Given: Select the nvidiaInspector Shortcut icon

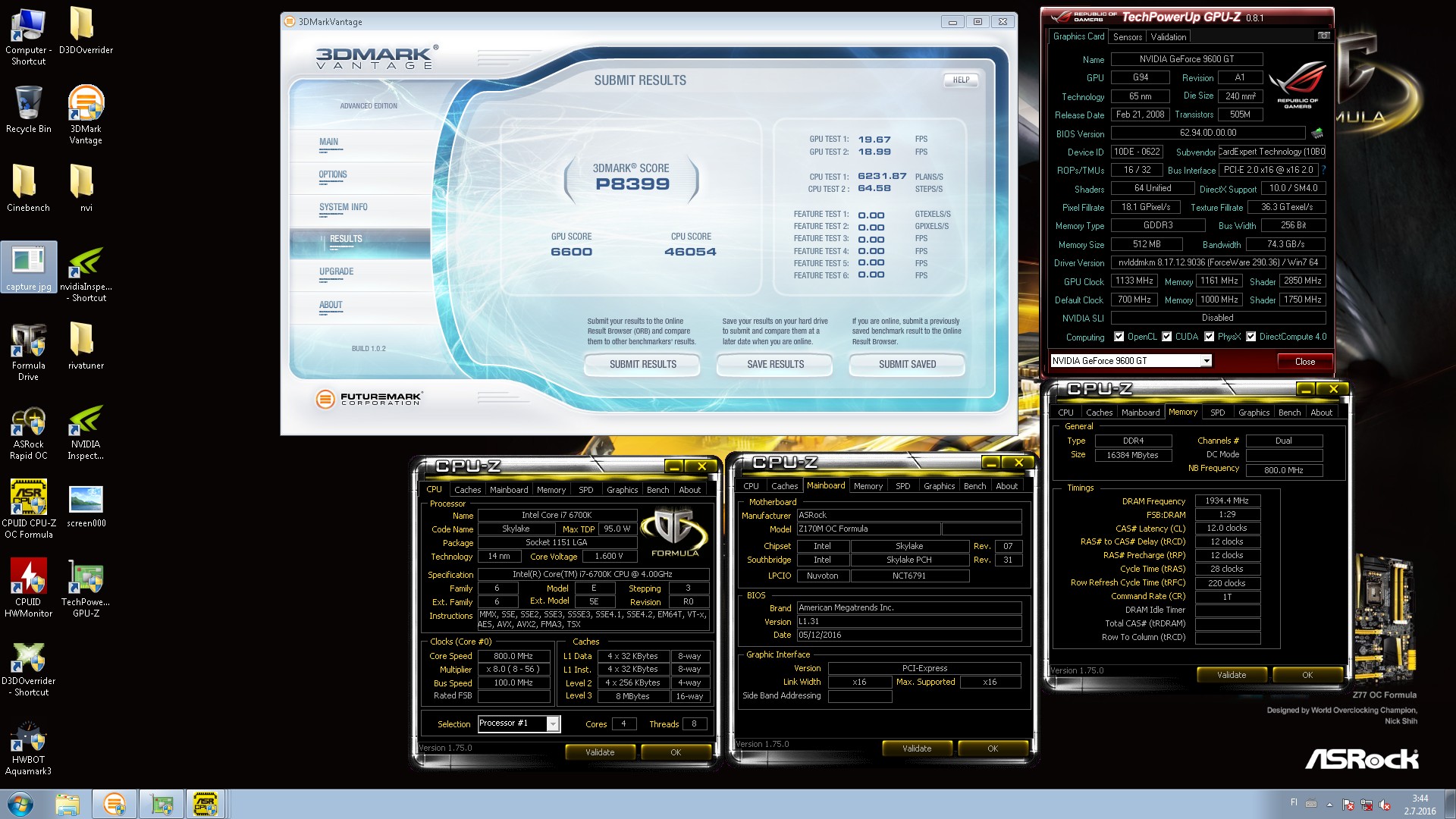Looking at the screenshot, I should tap(86, 275).
